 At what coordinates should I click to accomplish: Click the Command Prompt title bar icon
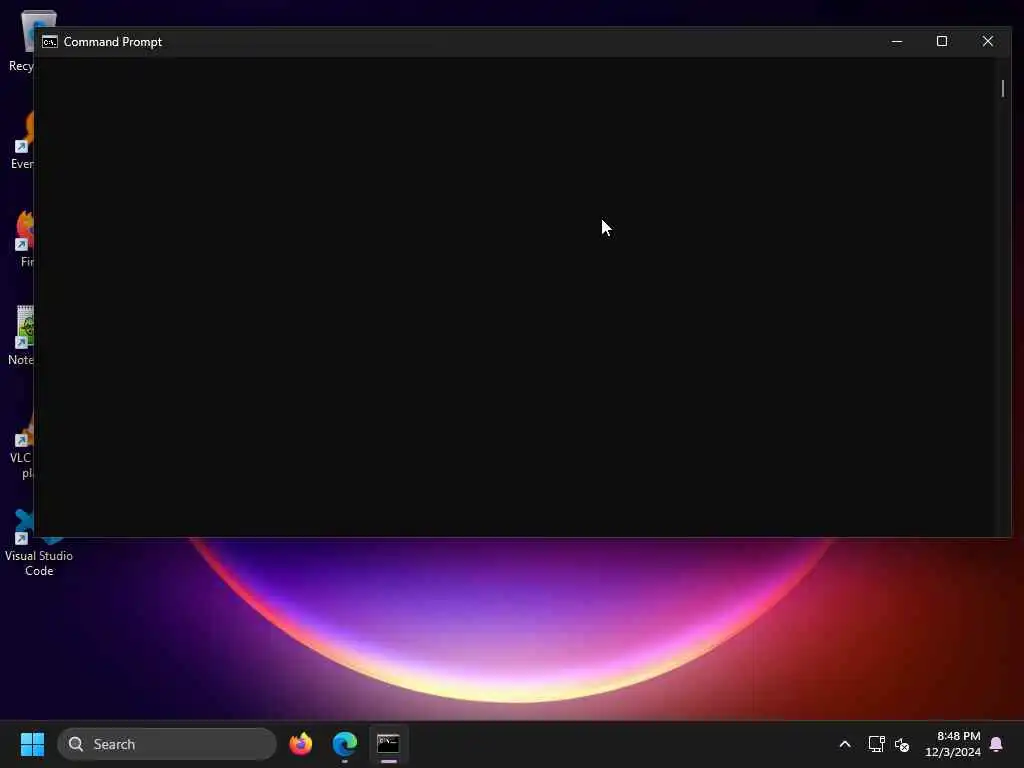(x=50, y=42)
